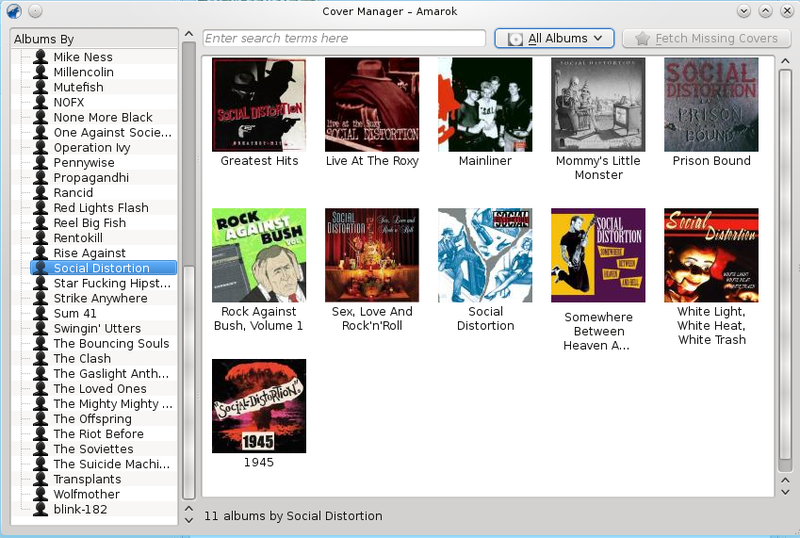The image size is (800, 538).
Task: Select Rock Against Bush, Volume 1 cover
Action: coord(259,255)
